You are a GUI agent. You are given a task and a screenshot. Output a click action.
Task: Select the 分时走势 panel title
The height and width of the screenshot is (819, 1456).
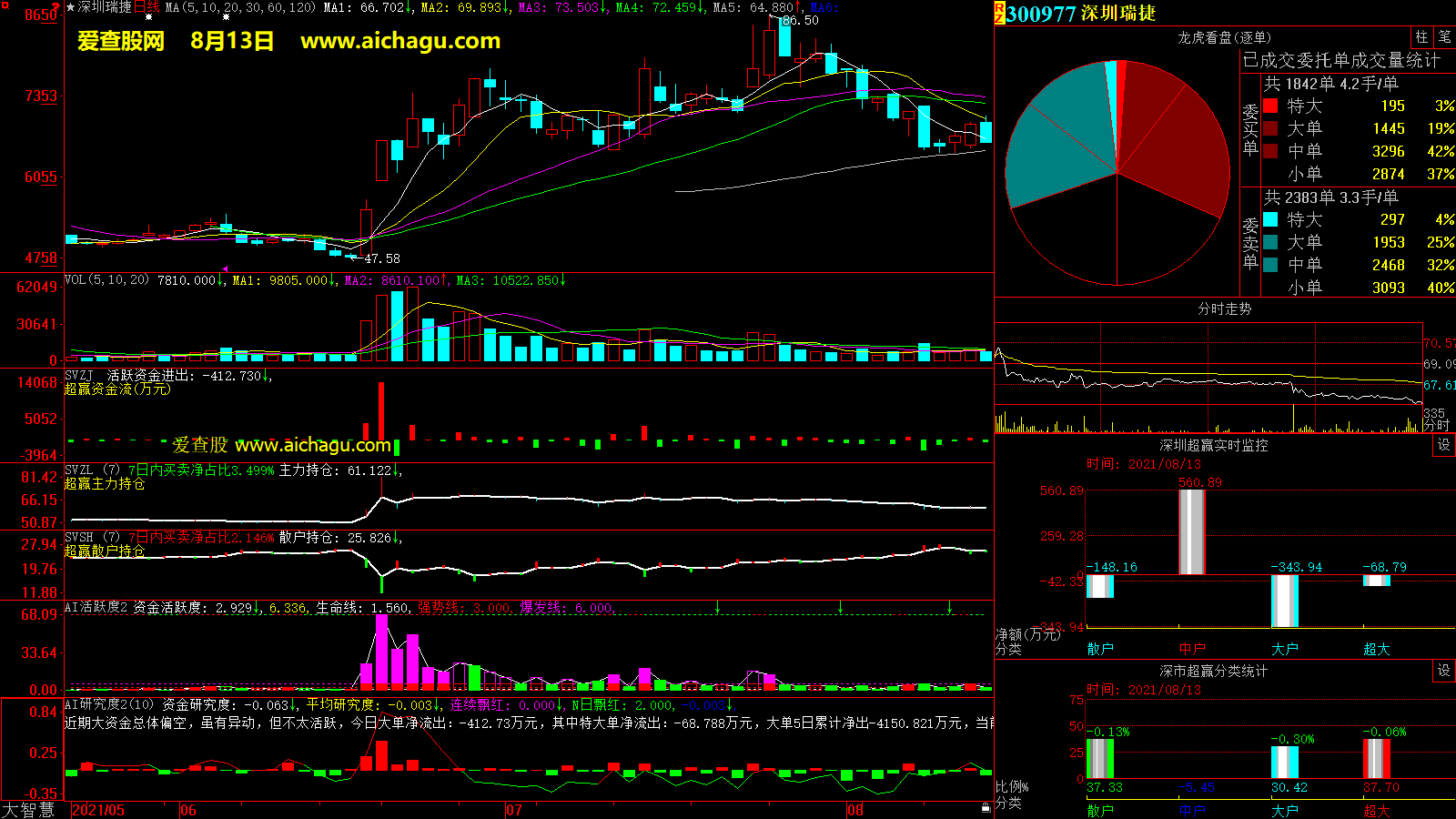(1224, 309)
